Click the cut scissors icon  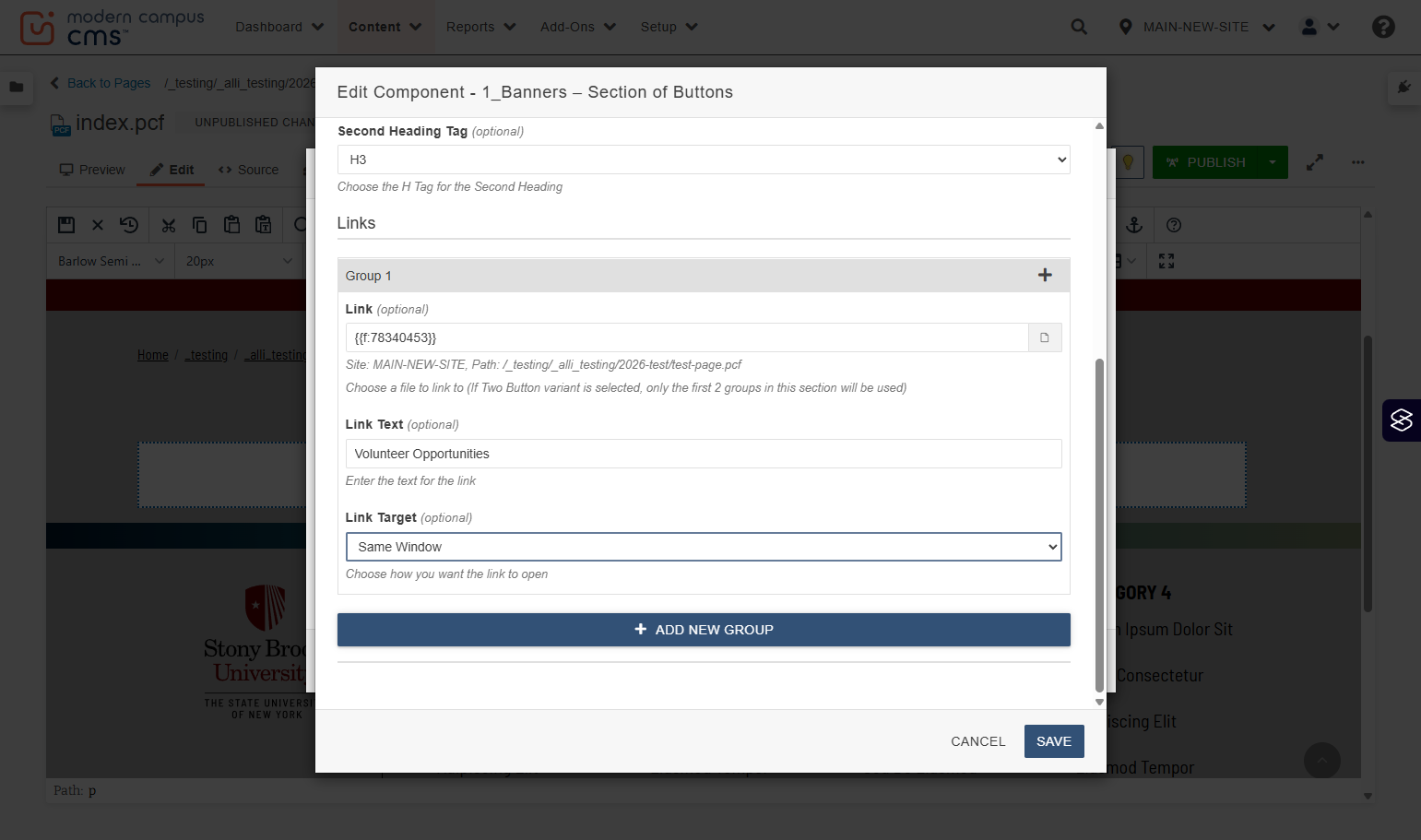(169, 225)
